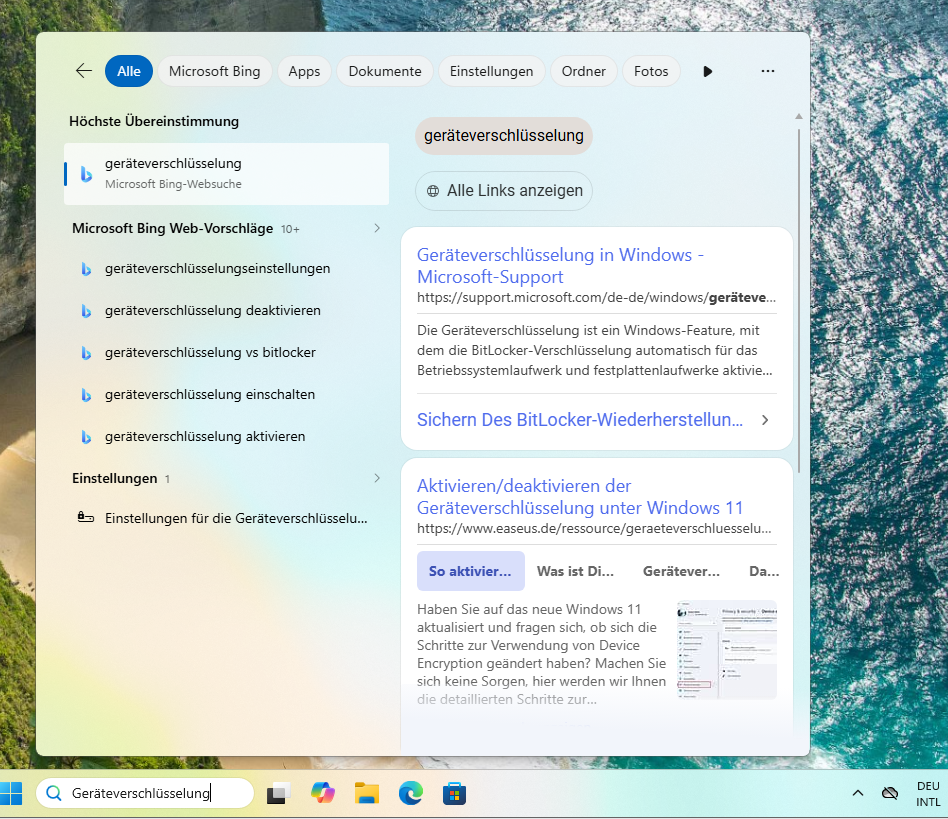Viewport: 948px width, 819px height.
Task: Select suggestion geräteverschlüsselung deaktivieren
Action: coord(226,311)
